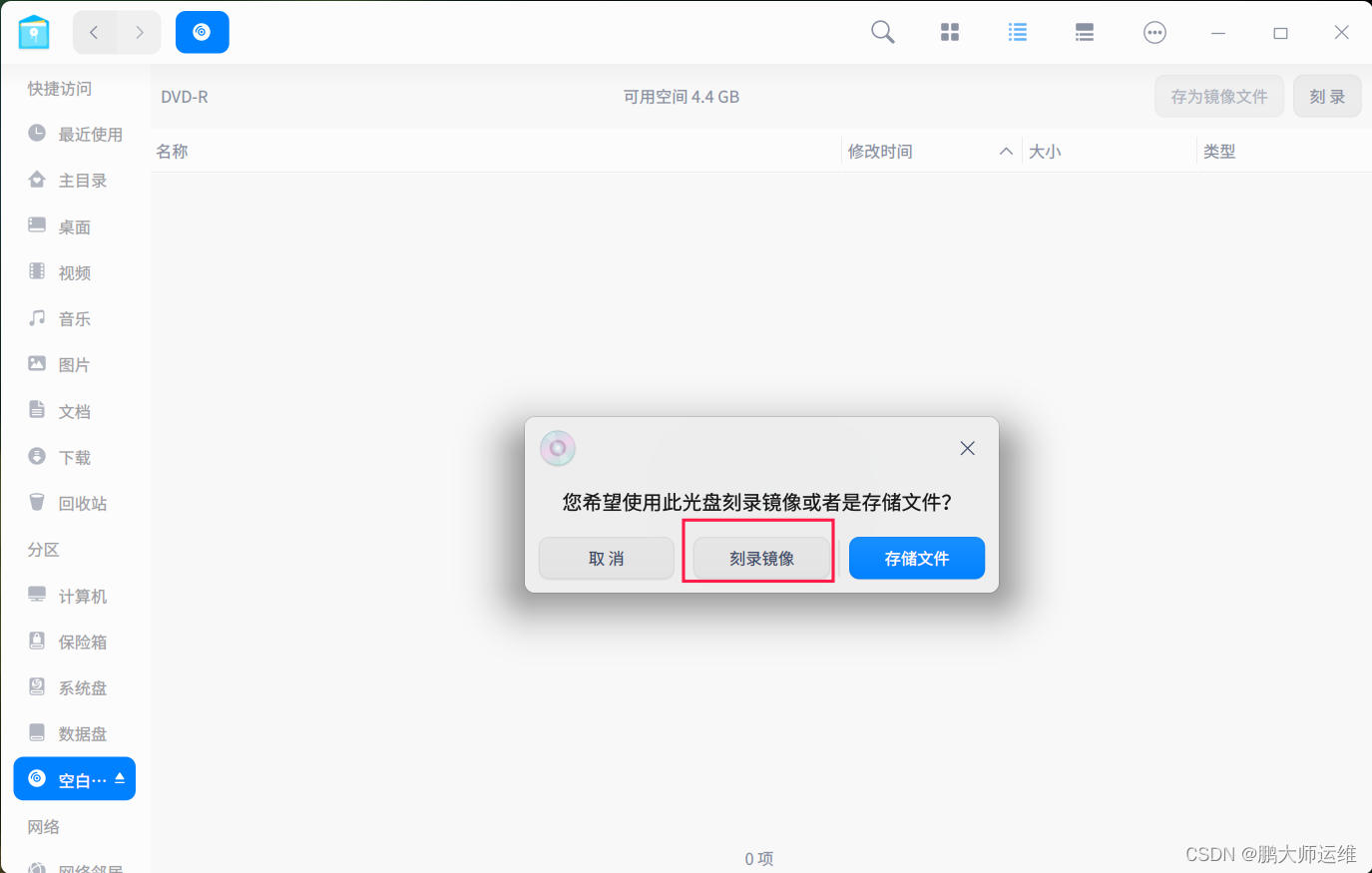This screenshot has width=1372, height=873.
Task: Select the Pictures (图片) sidebar icon
Action: coord(36,364)
